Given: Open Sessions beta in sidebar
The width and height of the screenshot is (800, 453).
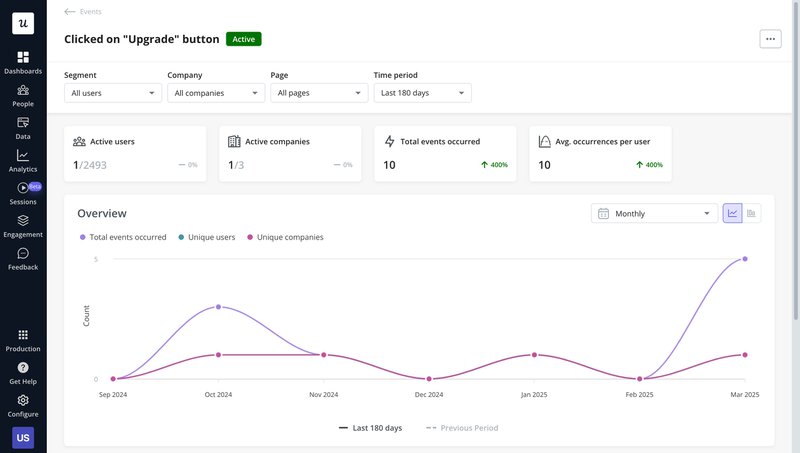Looking at the screenshot, I should click(x=23, y=188).
